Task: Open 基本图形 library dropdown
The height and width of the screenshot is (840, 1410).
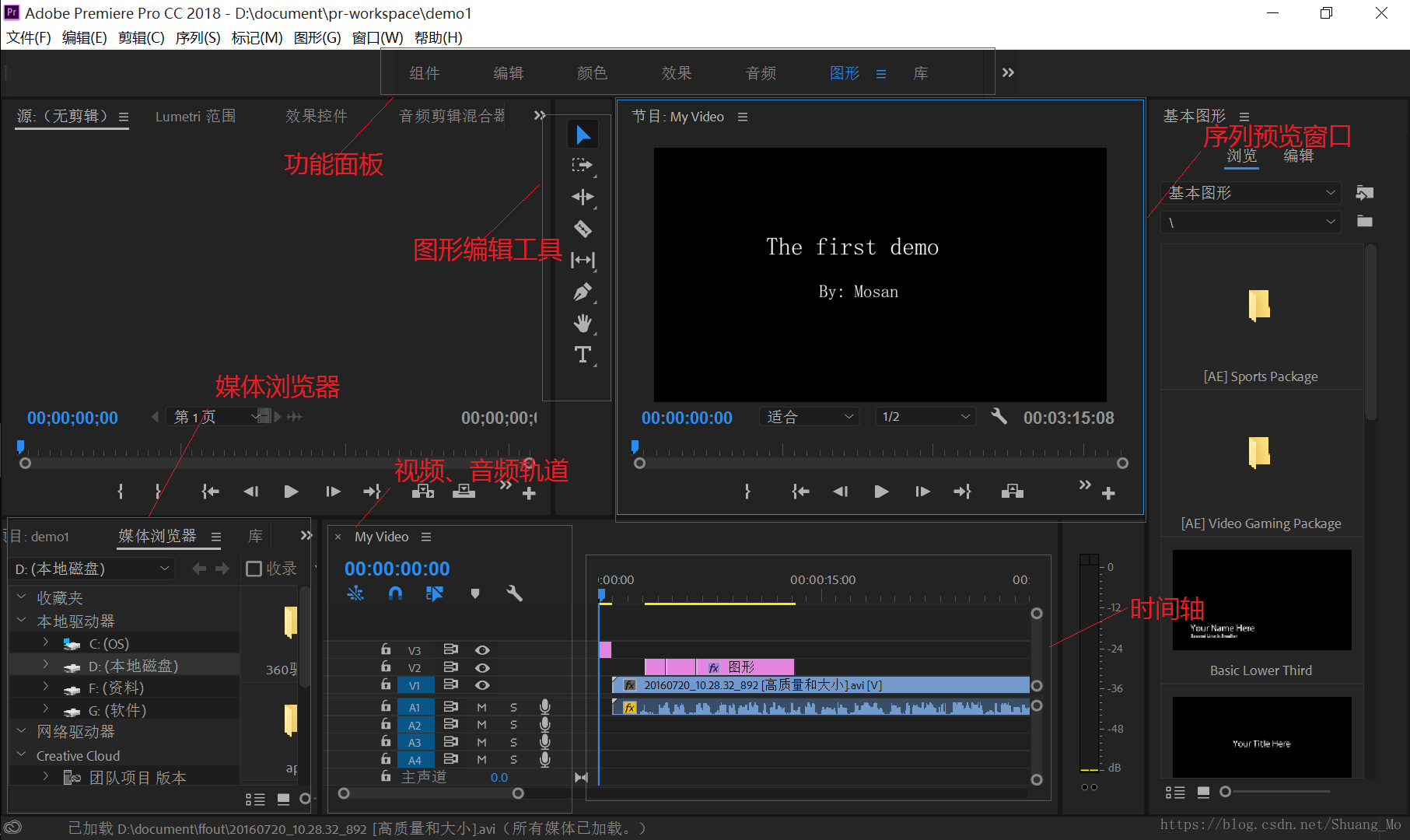Action: (x=1251, y=193)
